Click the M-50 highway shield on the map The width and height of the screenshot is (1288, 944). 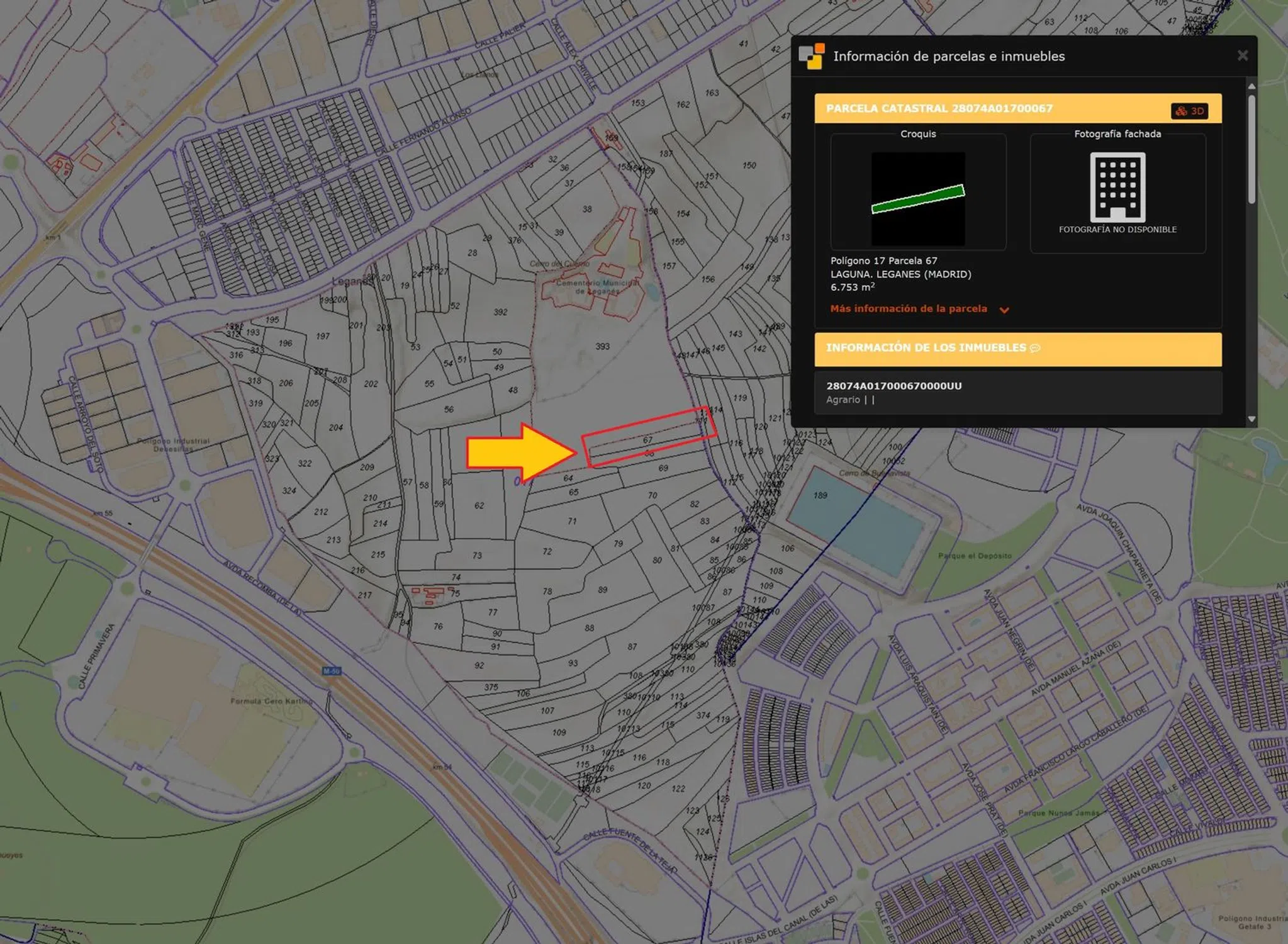(x=332, y=671)
